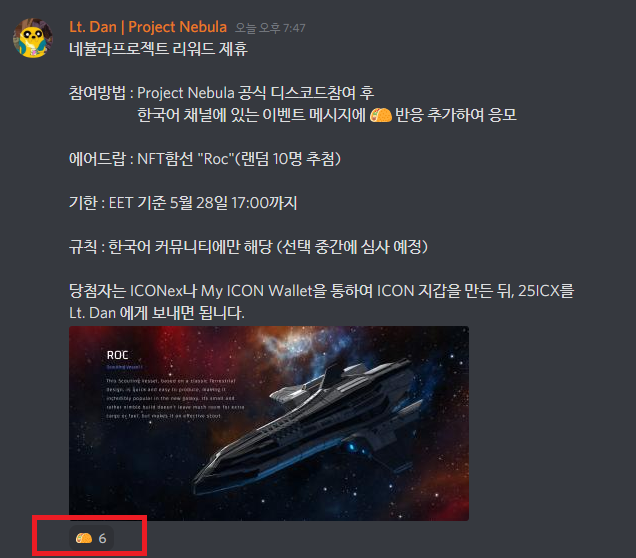Click the vessel description paragraph in the image
The height and width of the screenshot is (558, 636).
175,399
